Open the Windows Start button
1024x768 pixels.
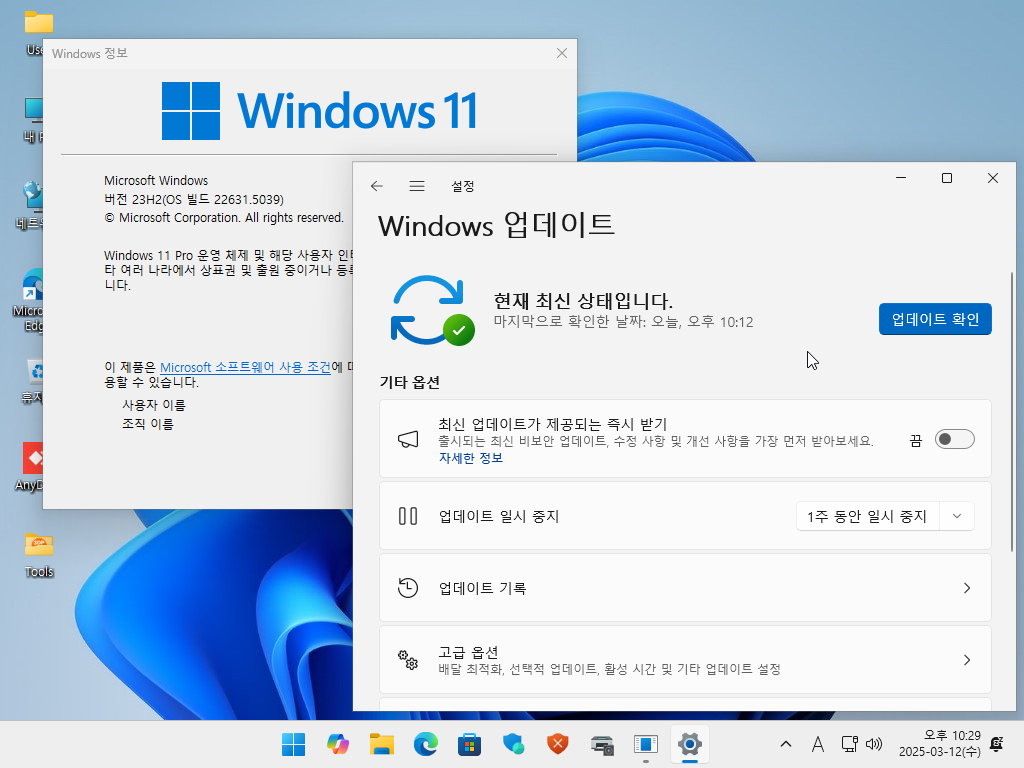293,744
